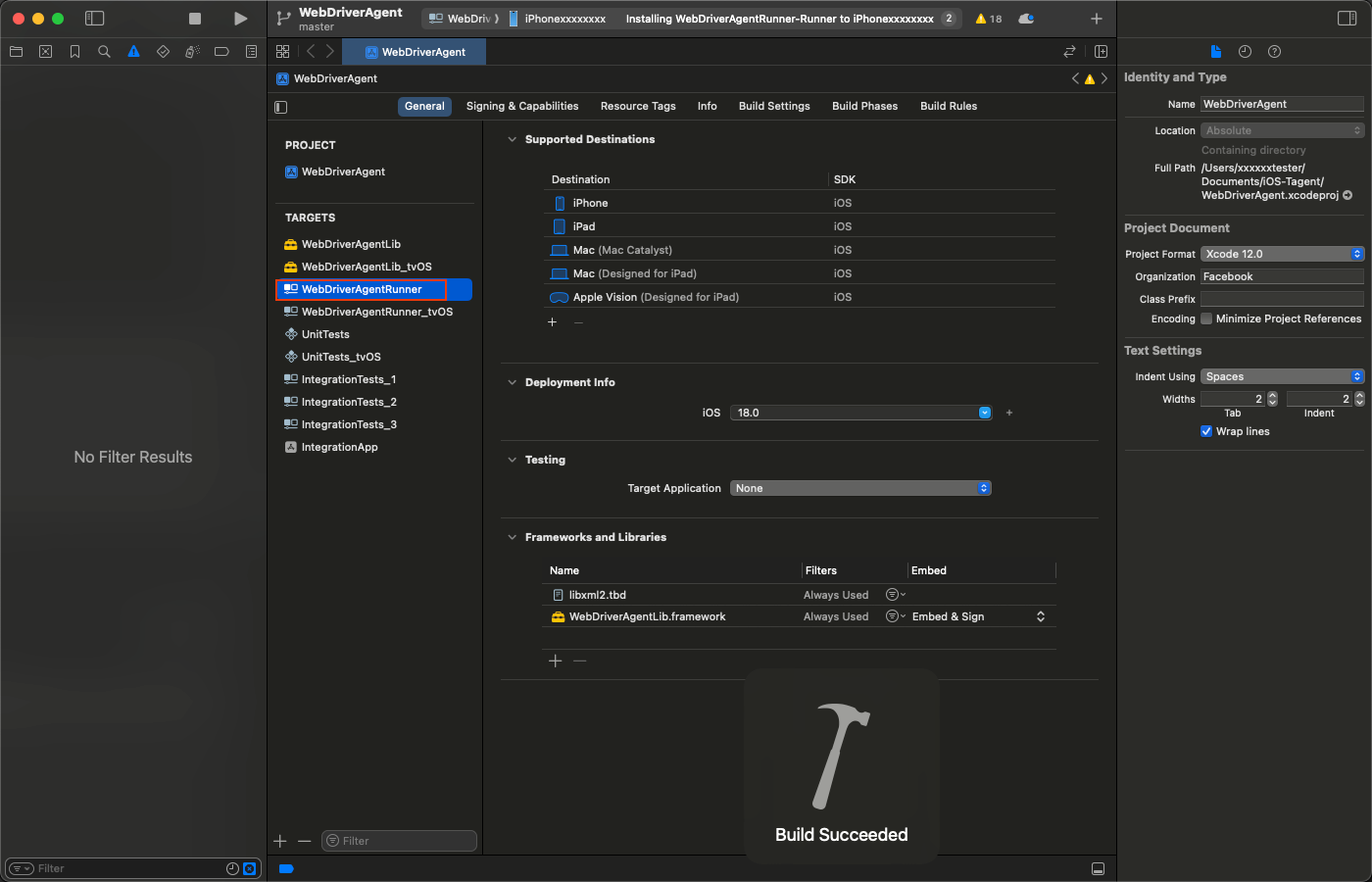Jump to the previous issue
1372x882 pixels.
pos(1075,78)
